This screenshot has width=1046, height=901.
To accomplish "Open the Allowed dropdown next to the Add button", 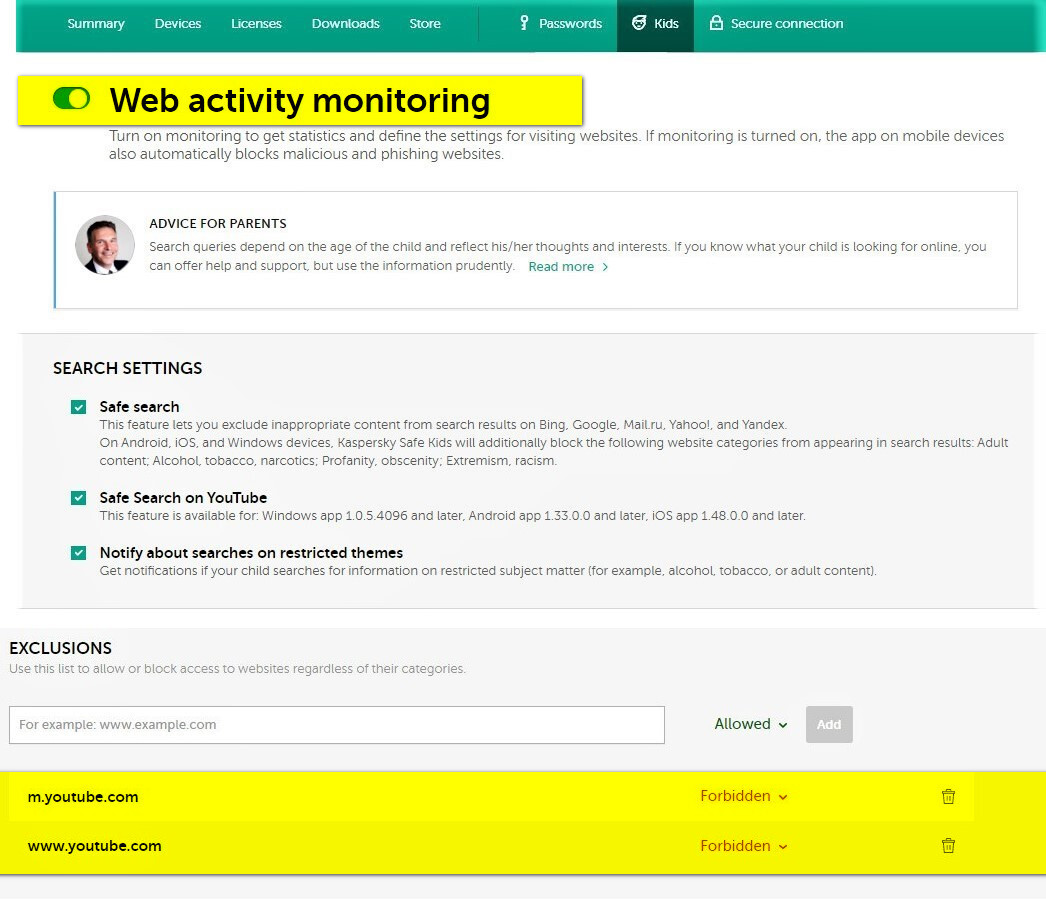I will (750, 724).
